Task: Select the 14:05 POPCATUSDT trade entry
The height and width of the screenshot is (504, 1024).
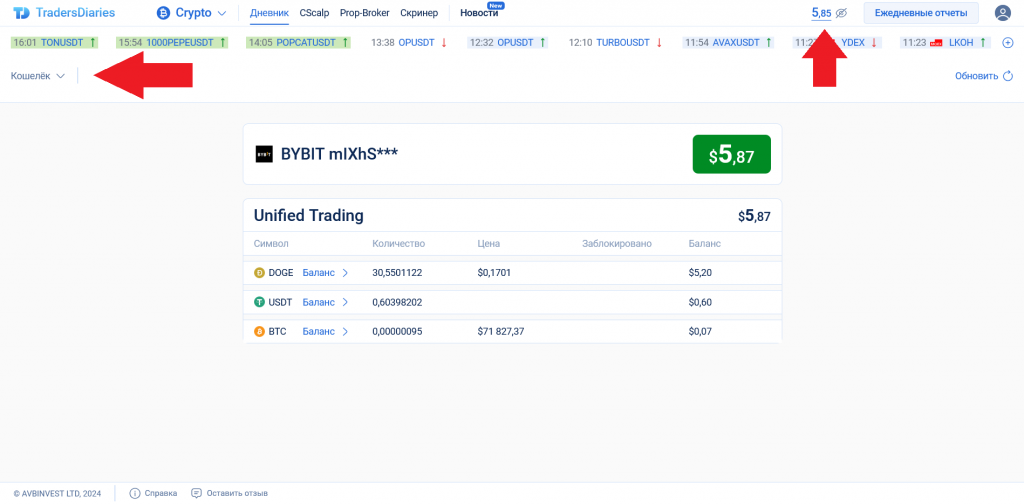Action: coord(298,42)
